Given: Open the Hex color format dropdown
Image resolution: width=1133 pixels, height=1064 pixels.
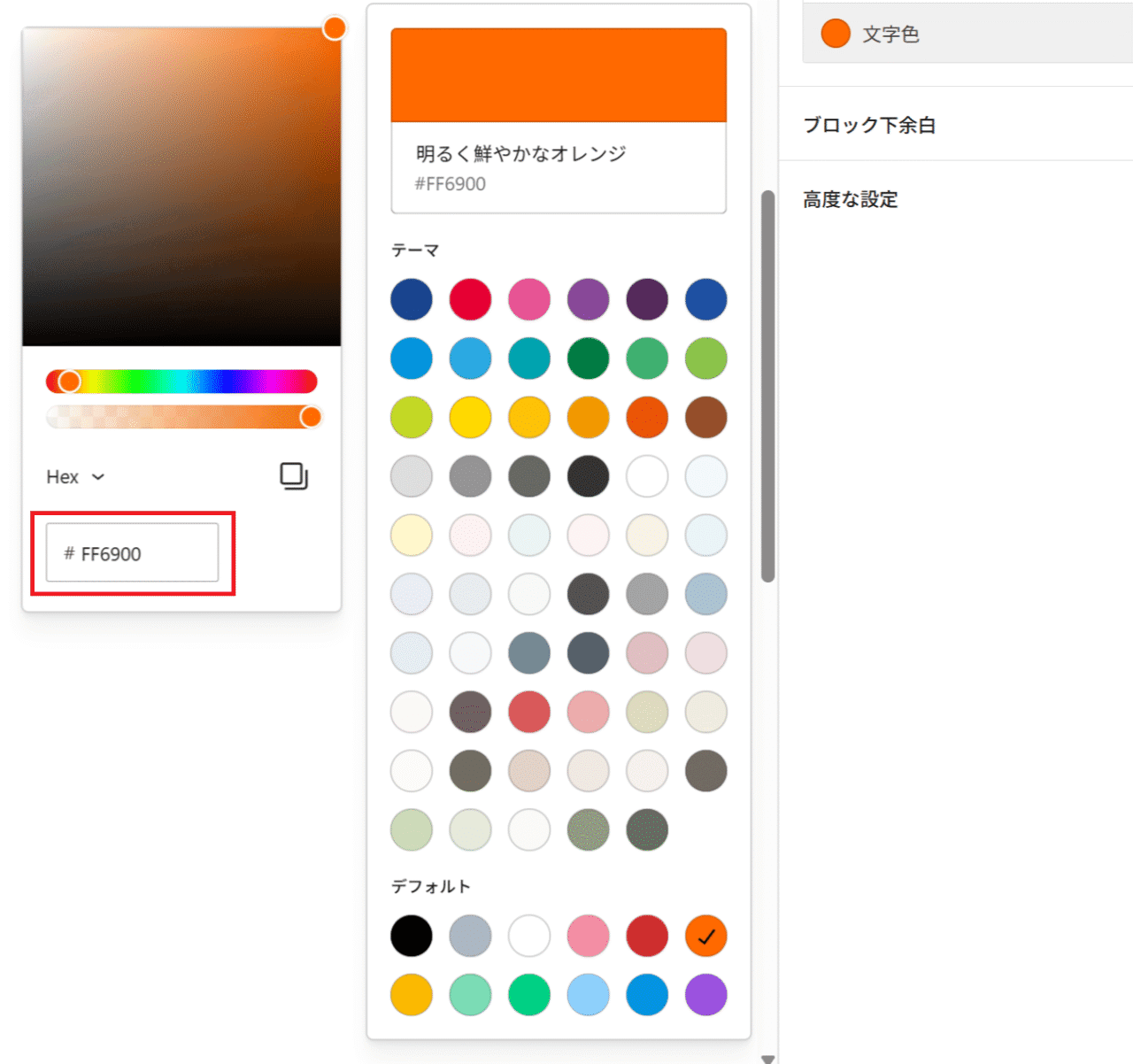Looking at the screenshot, I should [75, 477].
